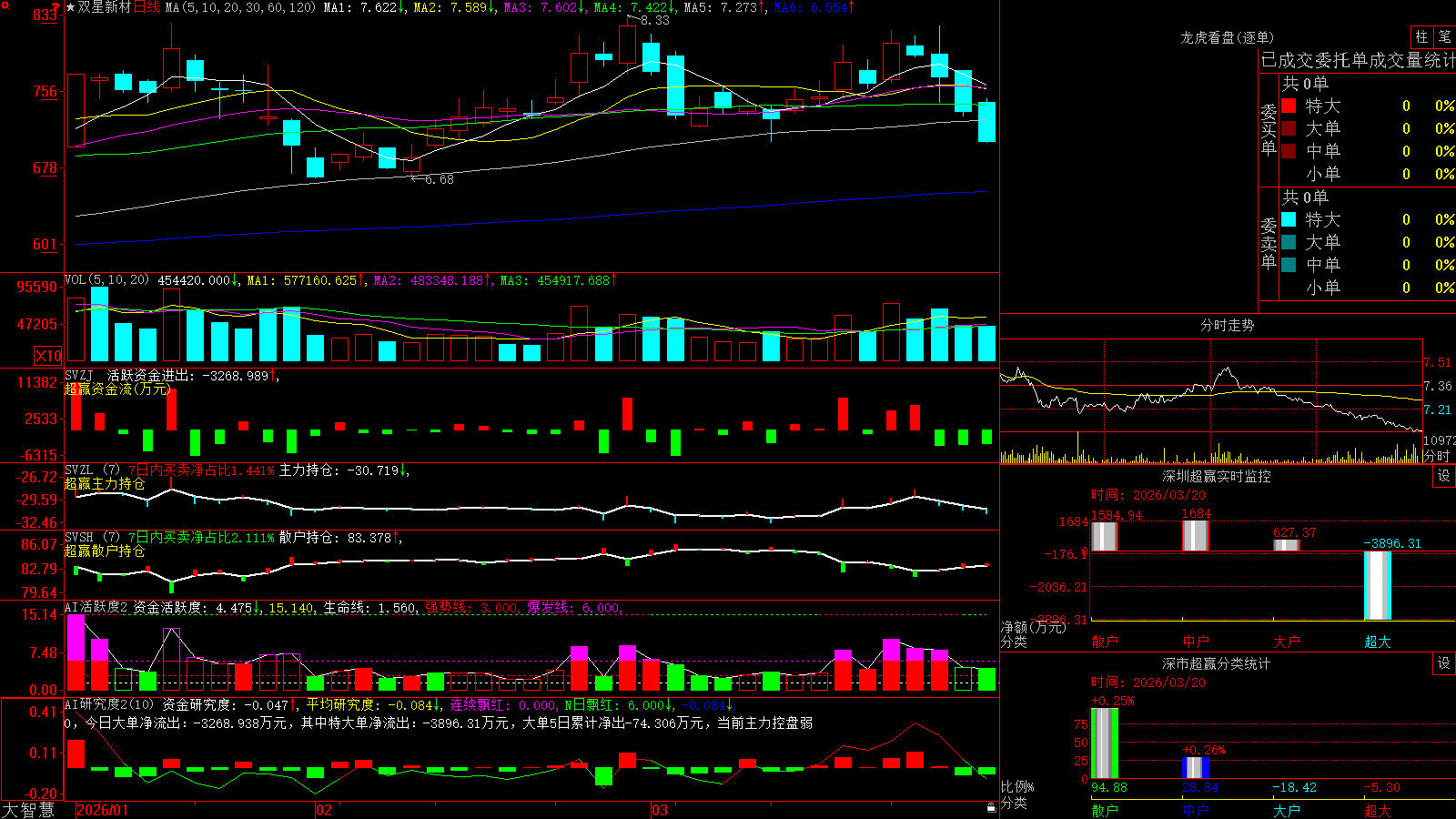Click the 超赢资金流(万元) label
Screen dimensions: 1456x819
point(117,389)
